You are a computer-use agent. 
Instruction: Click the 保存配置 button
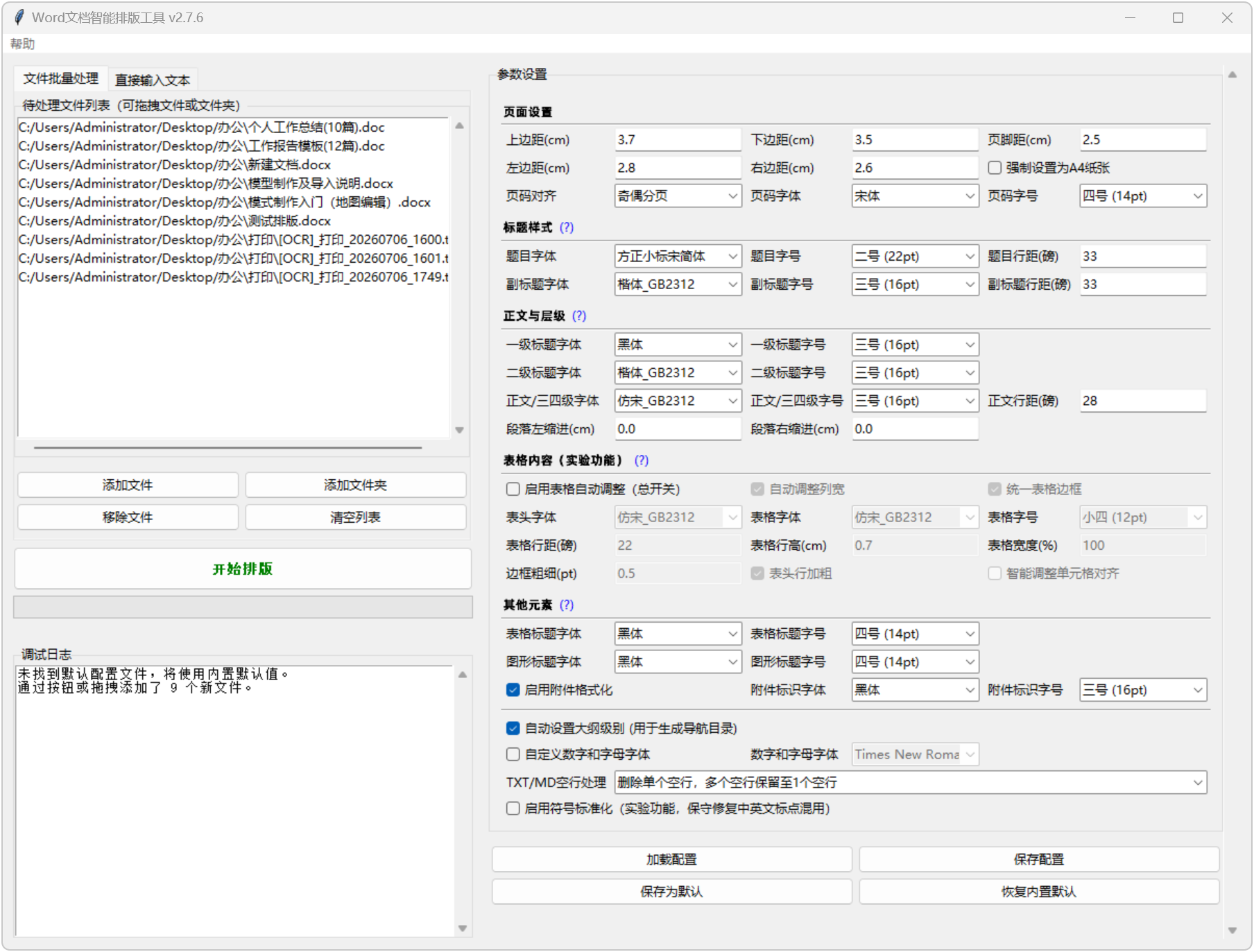click(x=1039, y=860)
